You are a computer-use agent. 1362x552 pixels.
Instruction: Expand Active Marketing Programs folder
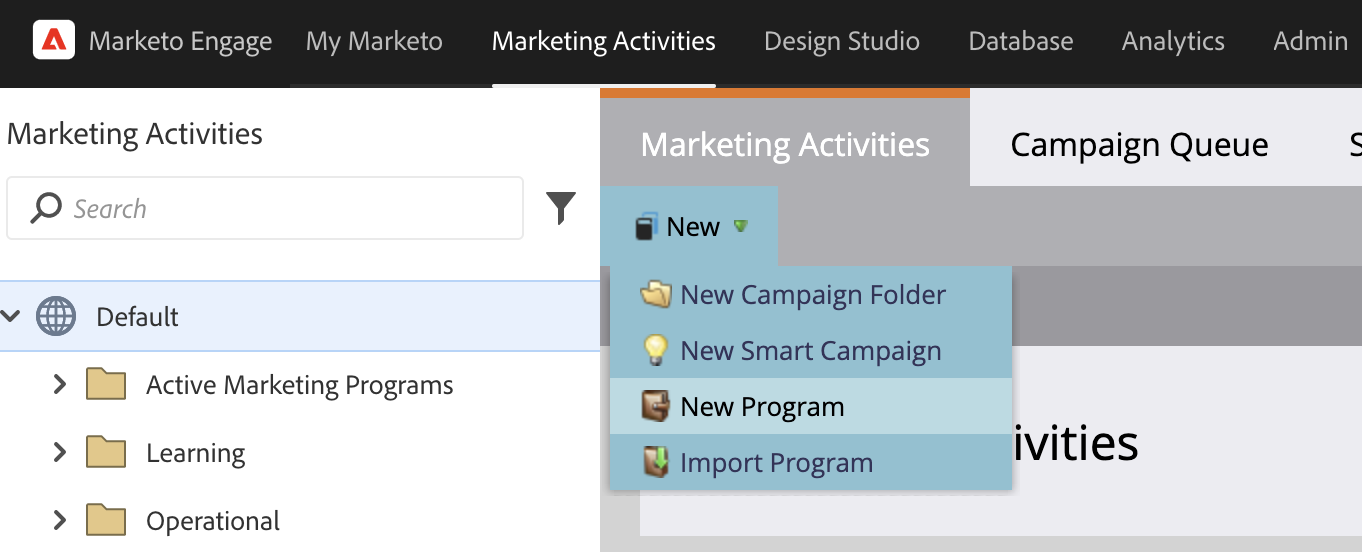click(x=60, y=384)
